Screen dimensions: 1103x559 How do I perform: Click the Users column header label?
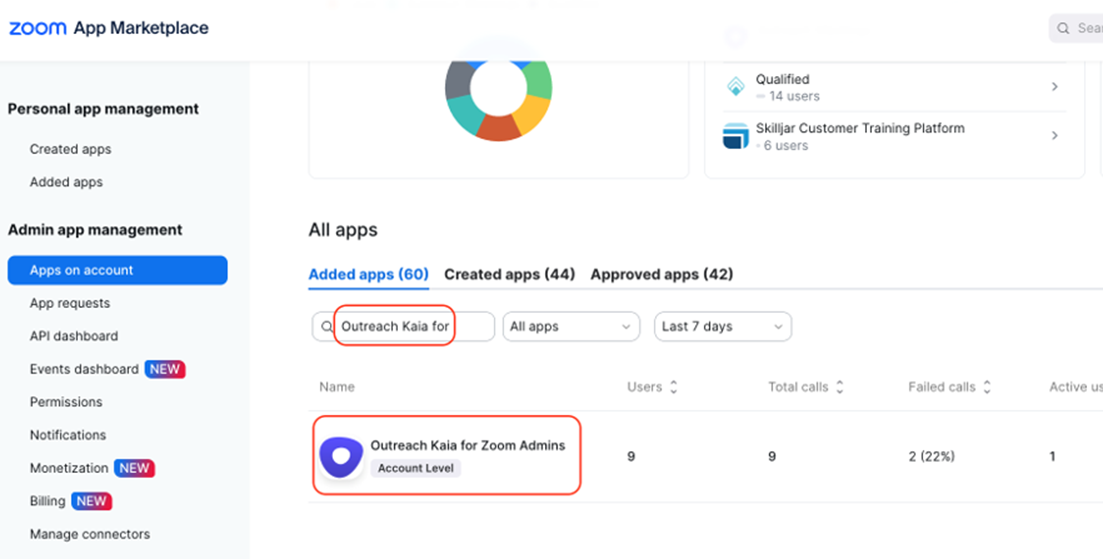[644, 387]
